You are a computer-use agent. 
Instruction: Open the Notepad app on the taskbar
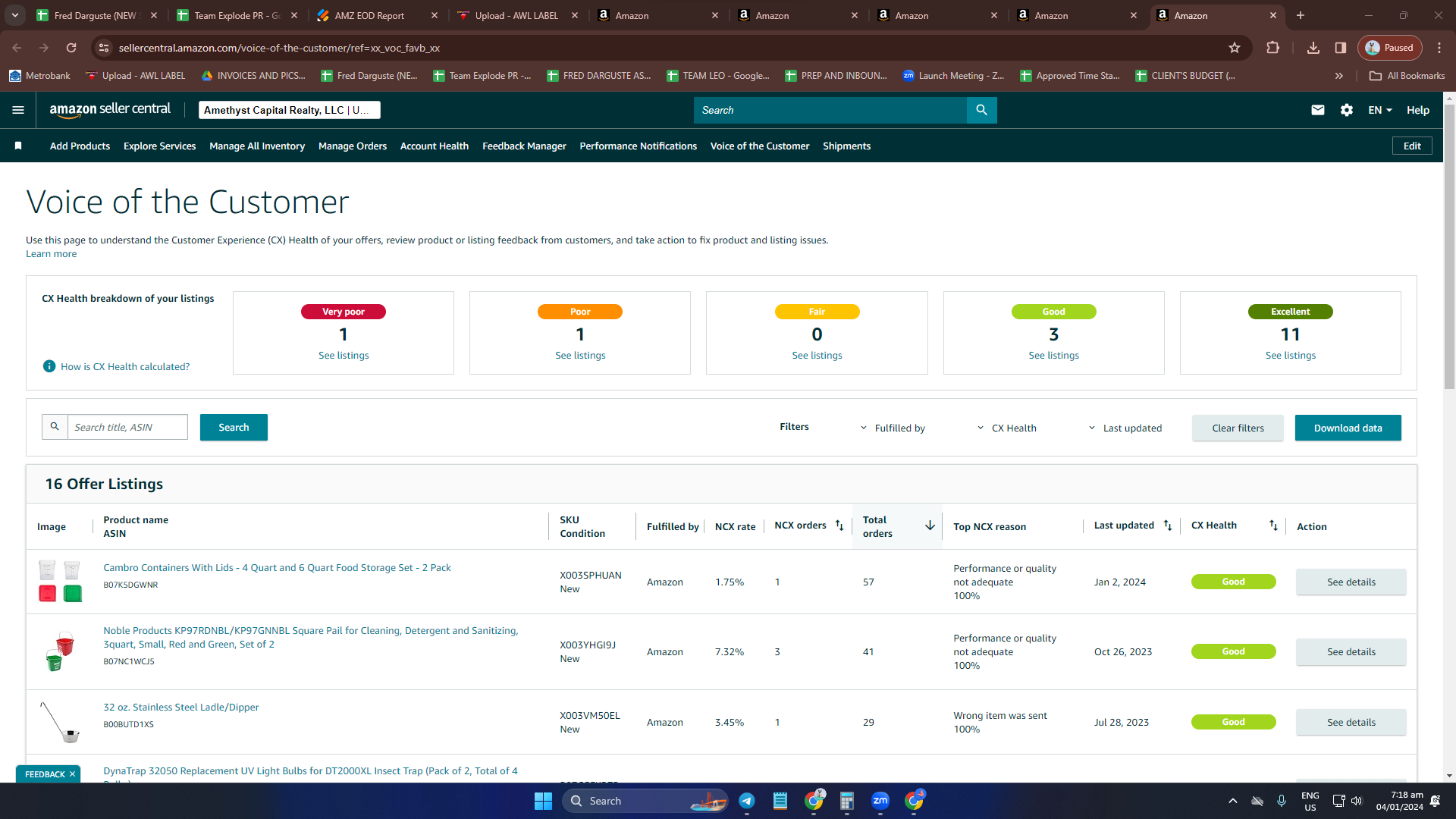point(780,801)
